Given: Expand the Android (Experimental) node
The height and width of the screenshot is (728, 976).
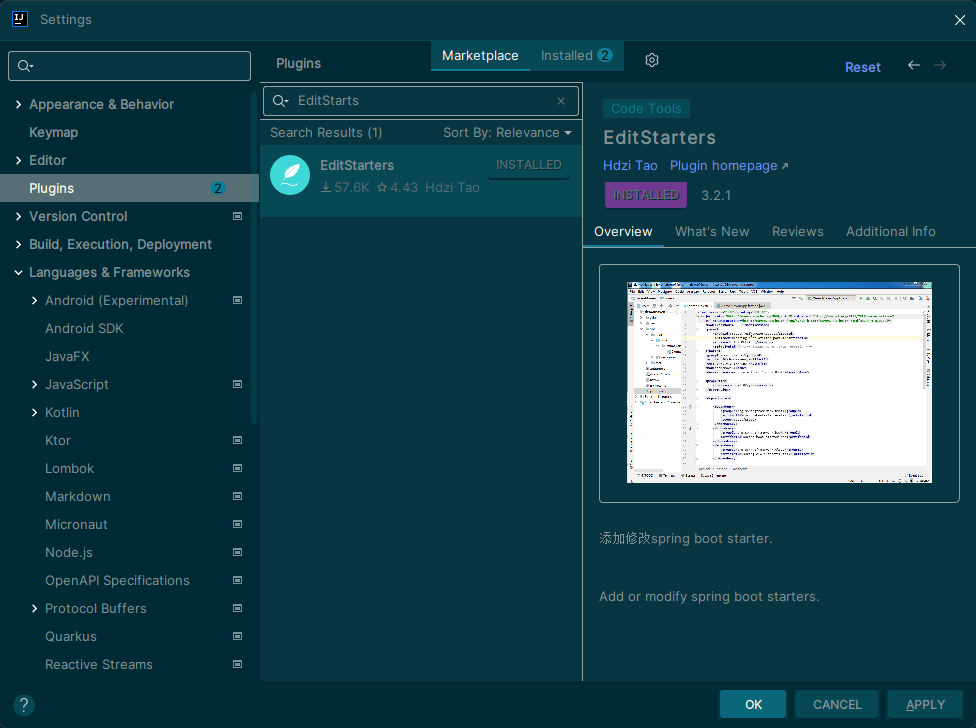Looking at the screenshot, I should (x=34, y=301).
